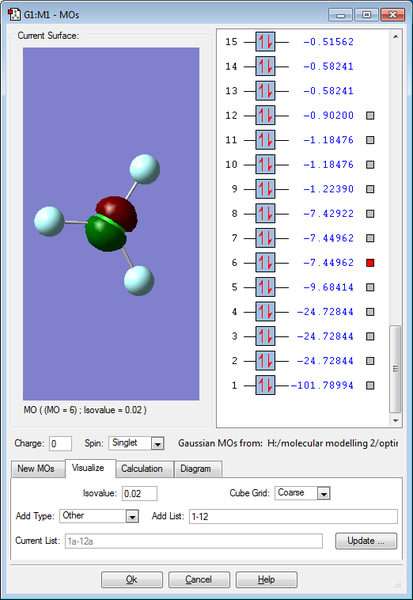This screenshot has width=413, height=600.
Task: Click the orbital list scroll up arrow
Action: [x=395, y=37]
